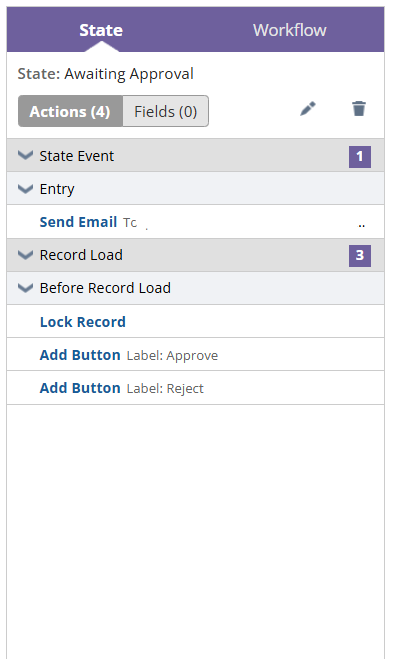Open Add Button link for Reject
This screenshot has width=404, height=659.
(x=80, y=388)
